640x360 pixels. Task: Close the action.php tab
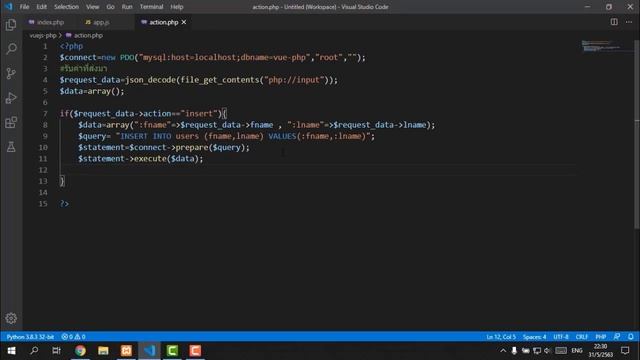point(184,22)
